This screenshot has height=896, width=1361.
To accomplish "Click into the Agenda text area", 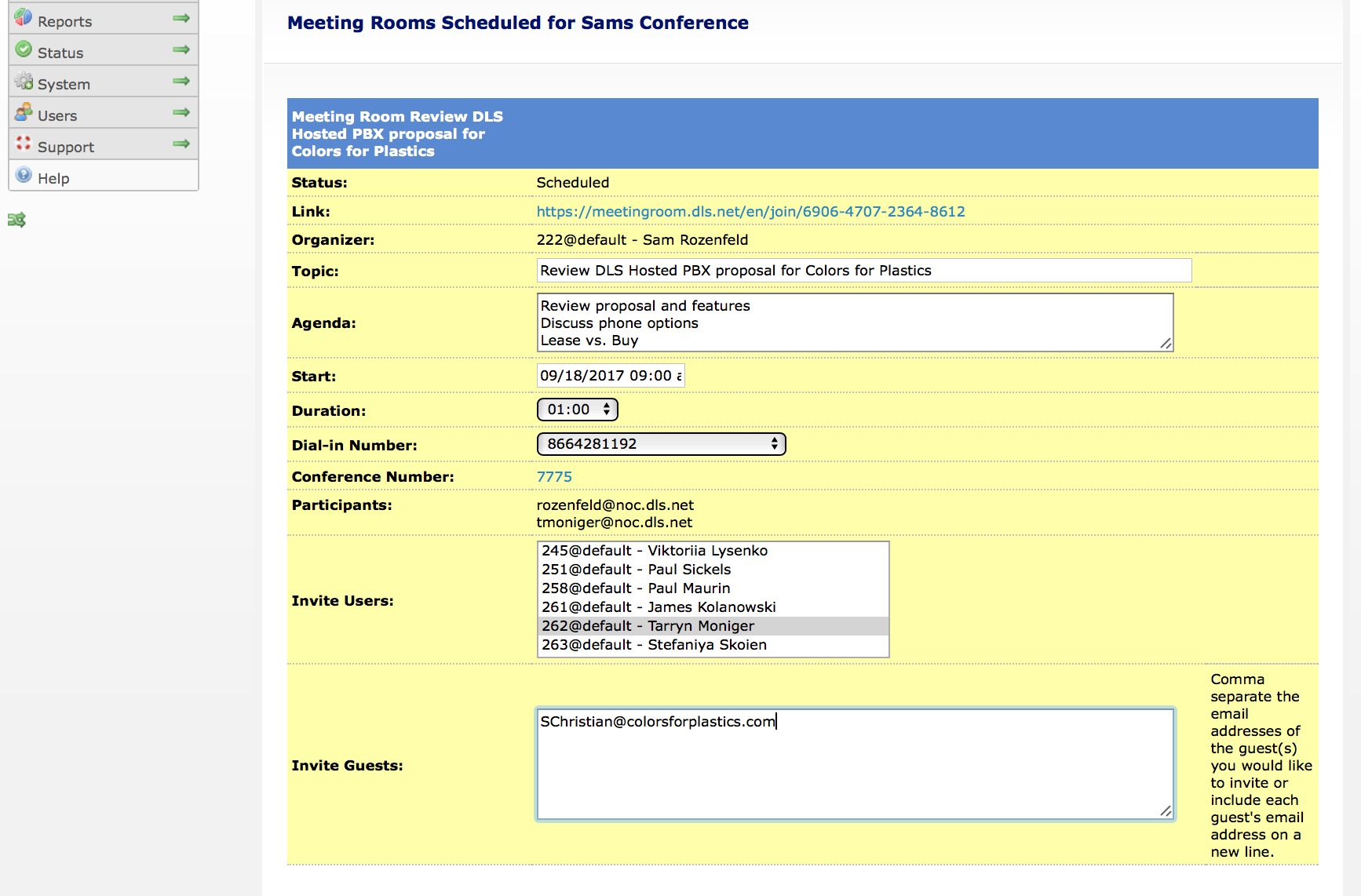I will [855, 322].
